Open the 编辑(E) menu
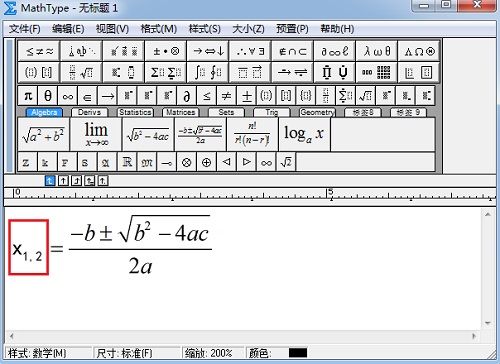Viewport: 500px width, 364px height. 68,29
